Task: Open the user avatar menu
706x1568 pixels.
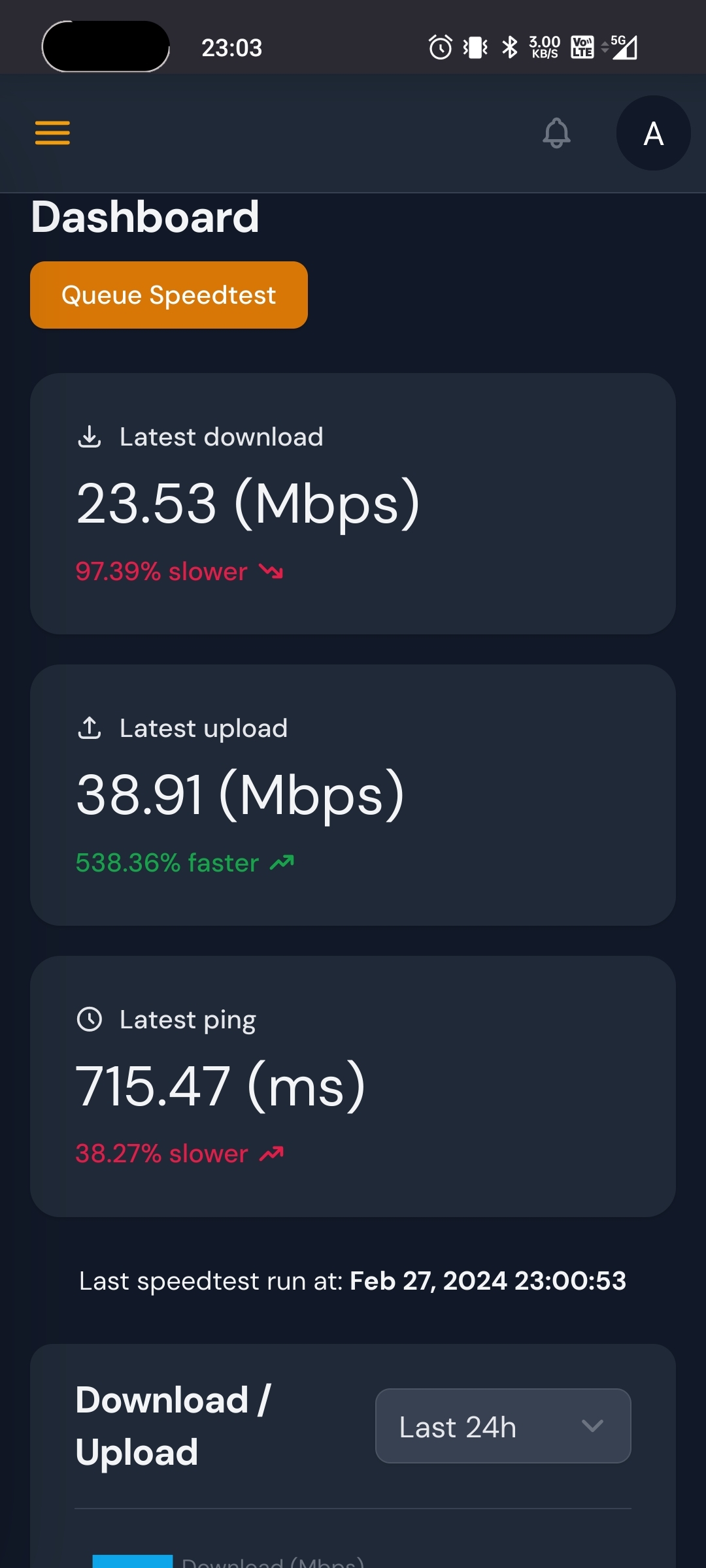Action: click(x=653, y=133)
